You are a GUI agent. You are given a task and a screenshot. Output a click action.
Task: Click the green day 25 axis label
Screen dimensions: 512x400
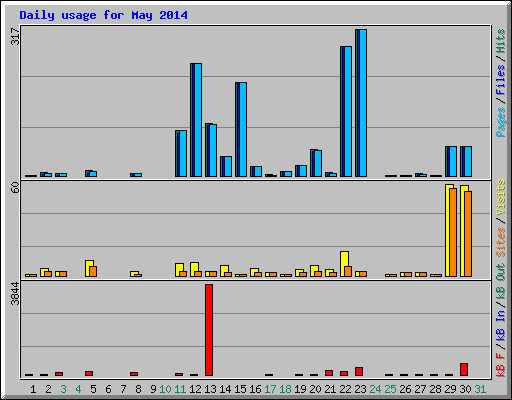point(390,389)
